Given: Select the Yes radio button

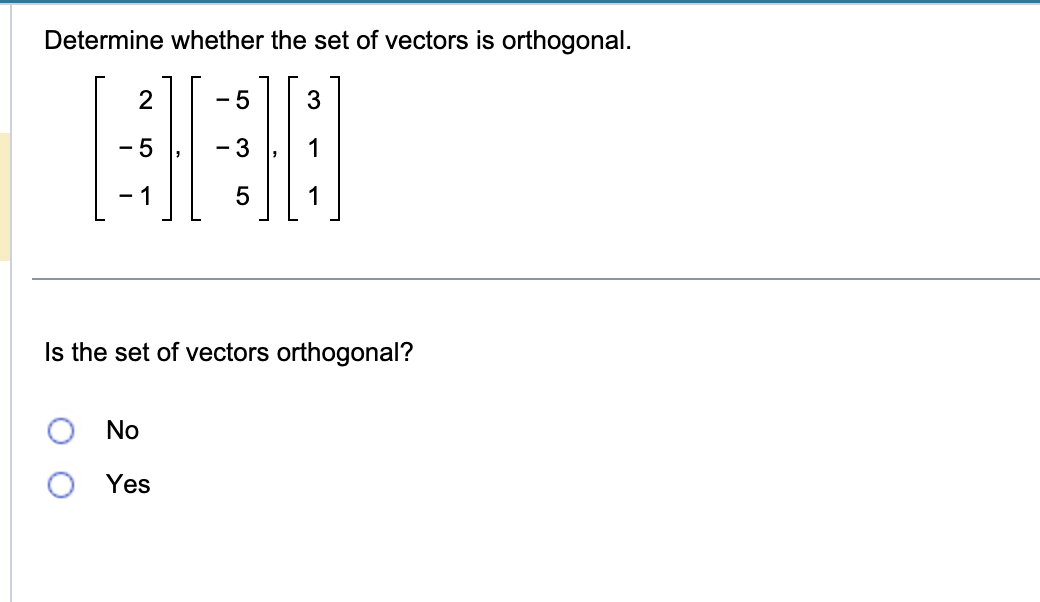Looking at the screenshot, I should (x=63, y=484).
